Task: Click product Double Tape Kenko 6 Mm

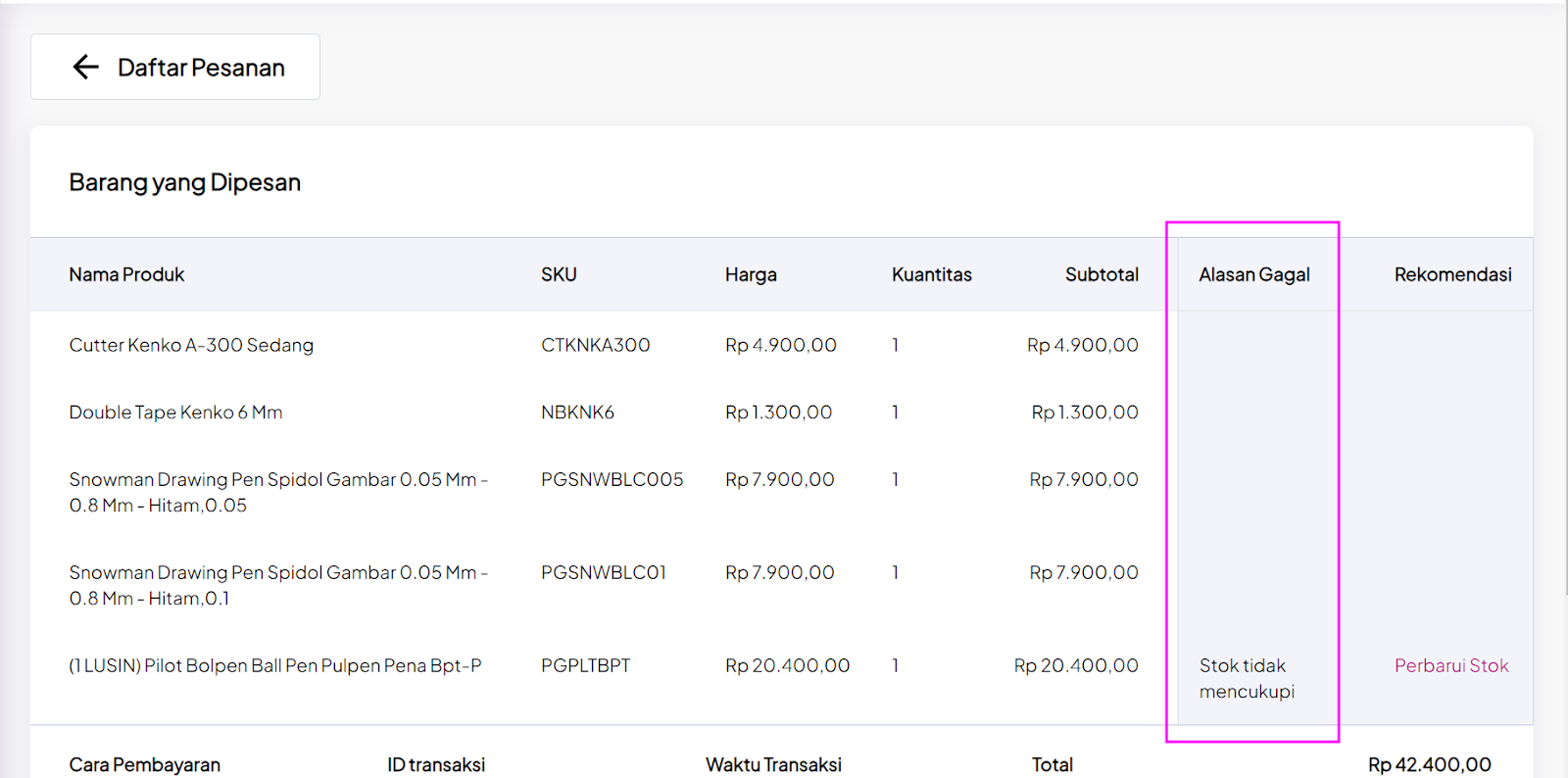Action: tap(175, 413)
